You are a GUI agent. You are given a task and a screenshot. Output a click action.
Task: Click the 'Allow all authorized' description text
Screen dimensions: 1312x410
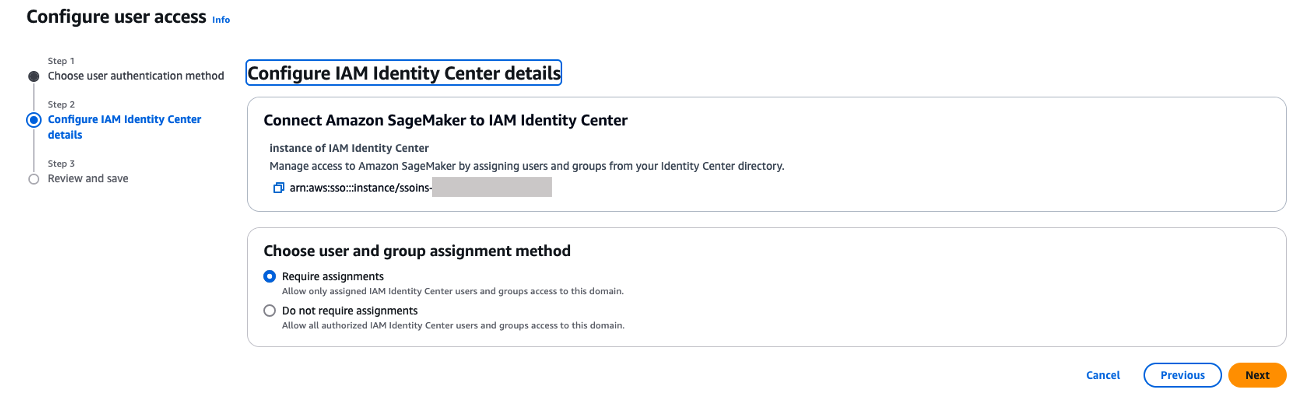[x=452, y=325]
